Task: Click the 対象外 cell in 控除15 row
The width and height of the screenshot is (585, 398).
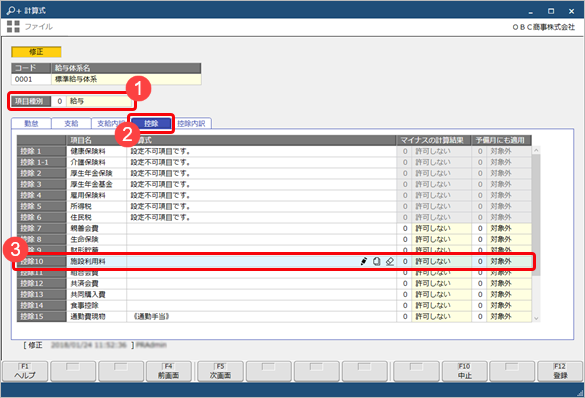Action: click(x=509, y=316)
